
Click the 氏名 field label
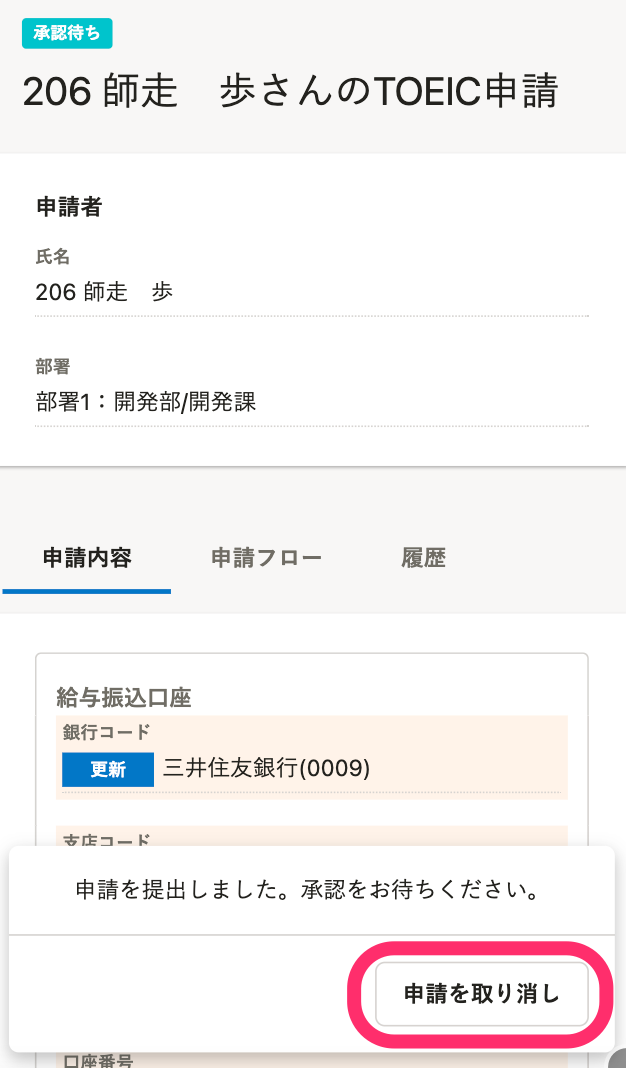(53, 258)
